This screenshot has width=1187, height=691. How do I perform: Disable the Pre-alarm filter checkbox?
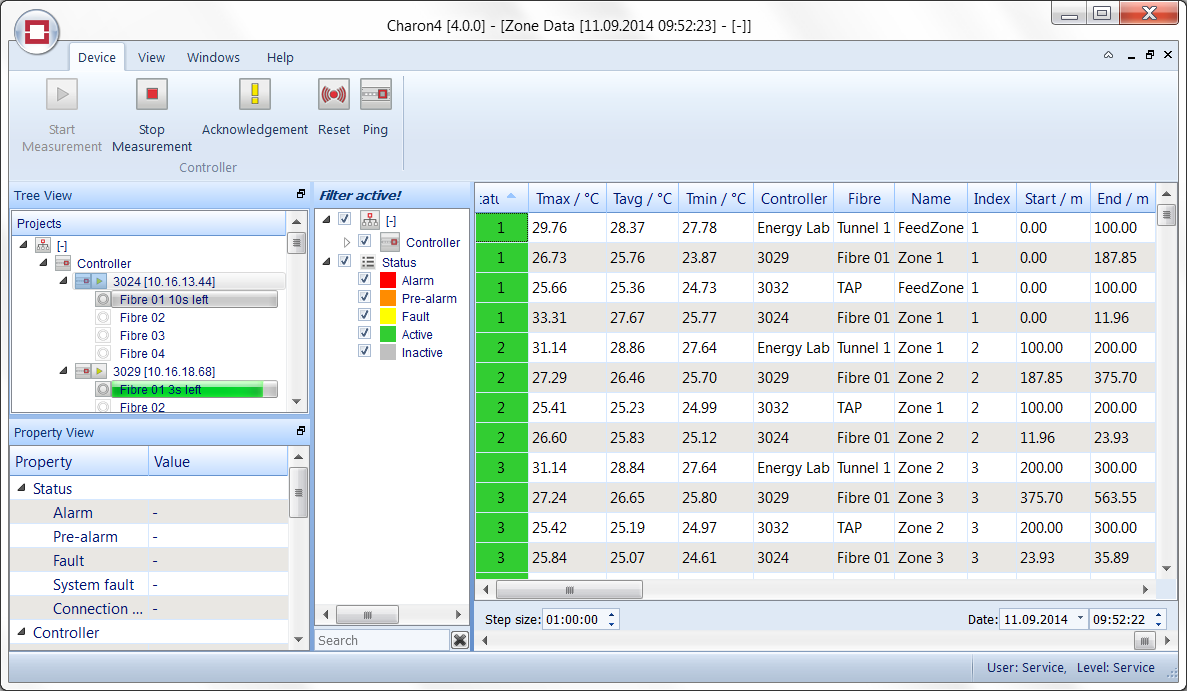[365, 298]
